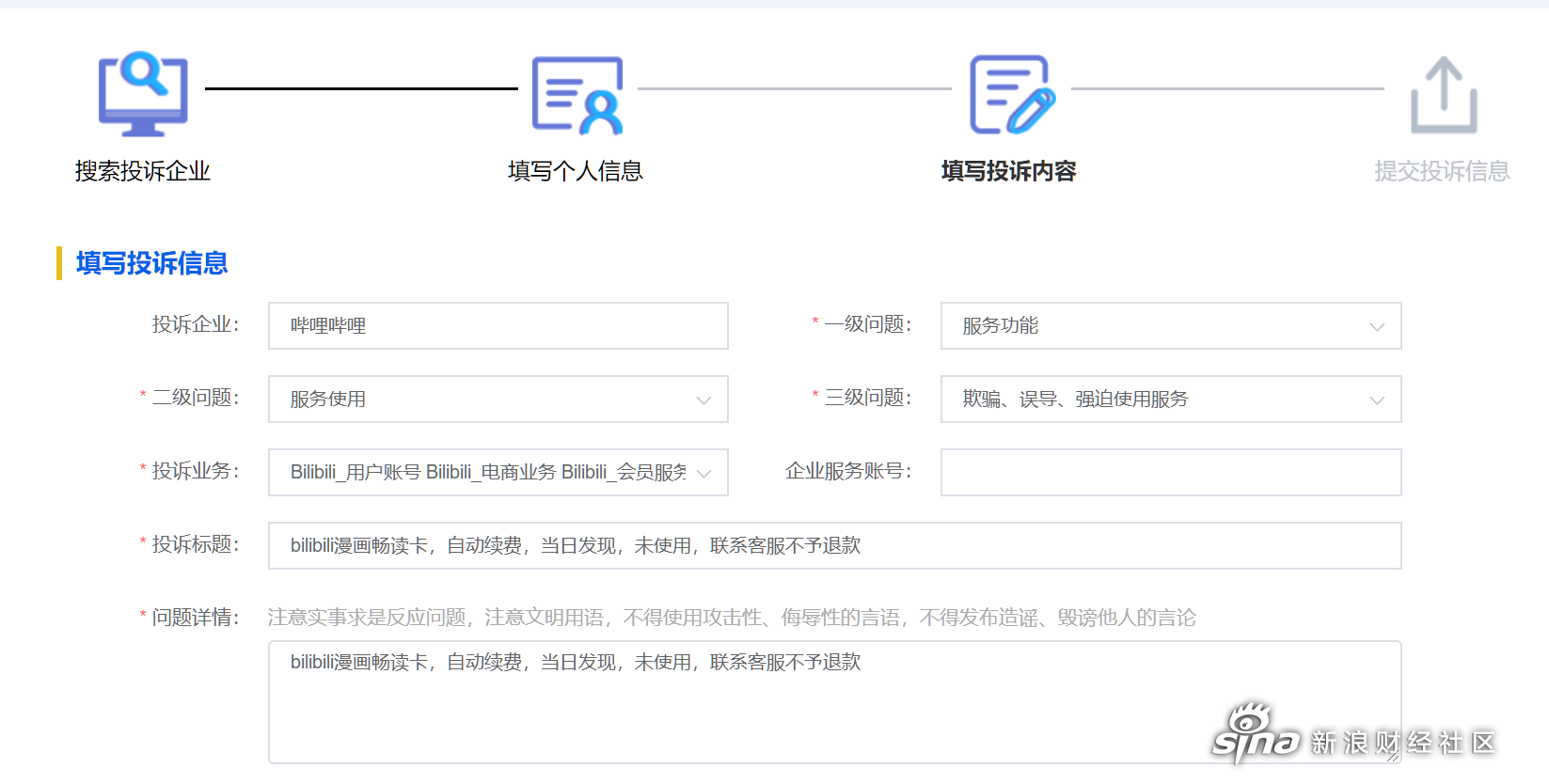This screenshot has width=1549, height=784.
Task: Click the chevron arrow in 投诉业务 box
Action: click(703, 474)
